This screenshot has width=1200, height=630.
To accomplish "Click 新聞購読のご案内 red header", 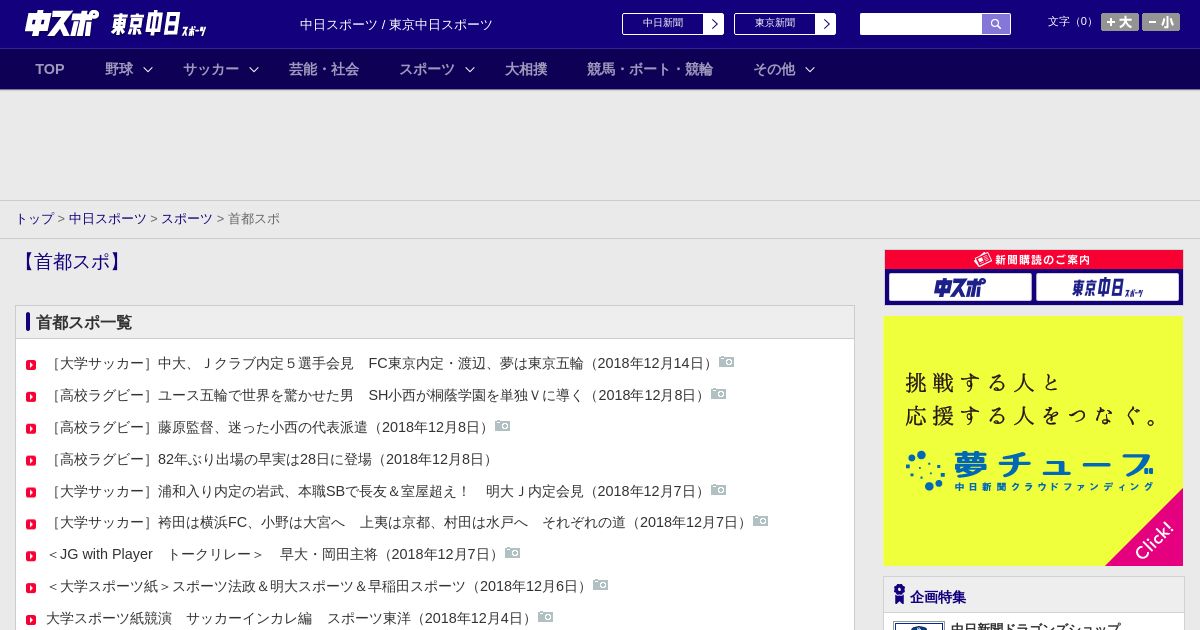I will point(1034,260).
